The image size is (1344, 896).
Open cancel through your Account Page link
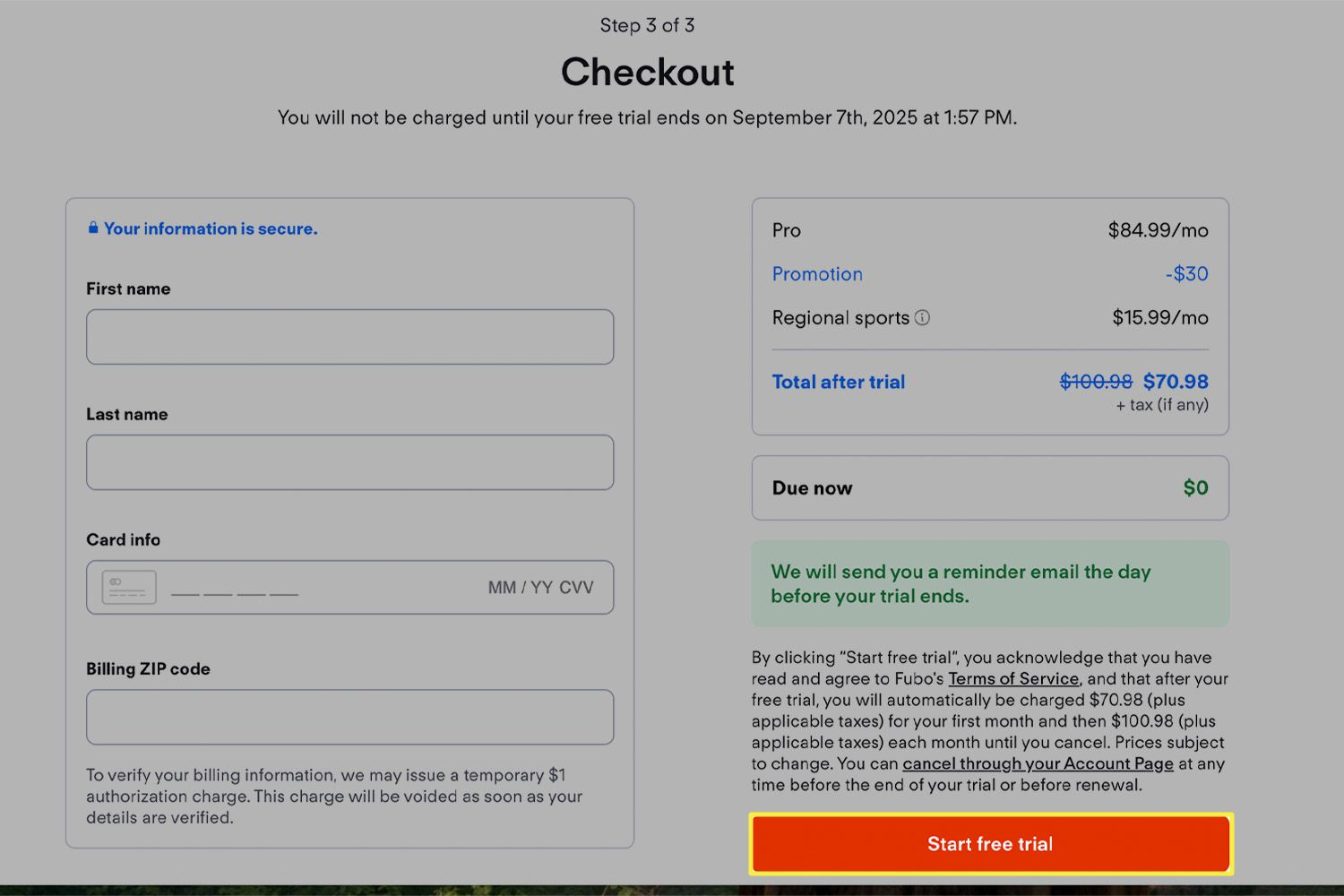[x=1038, y=763]
